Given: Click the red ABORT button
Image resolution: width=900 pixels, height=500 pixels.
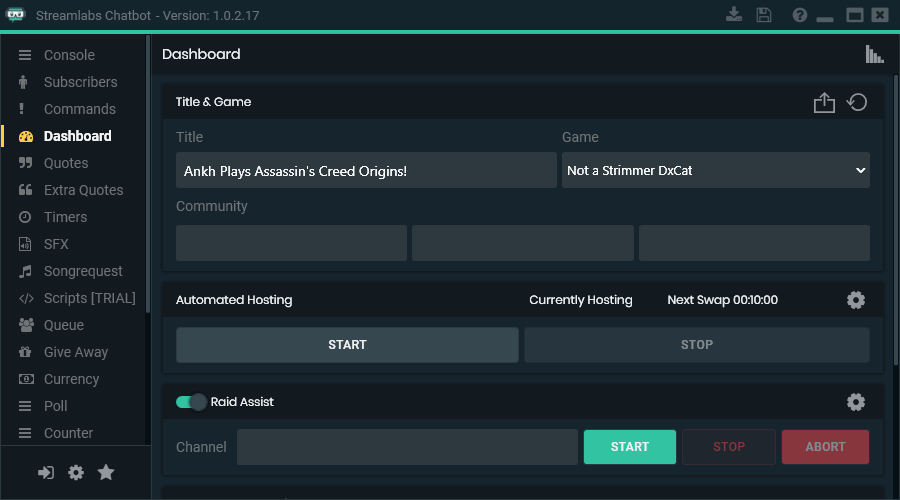Looking at the screenshot, I should coord(825,447).
